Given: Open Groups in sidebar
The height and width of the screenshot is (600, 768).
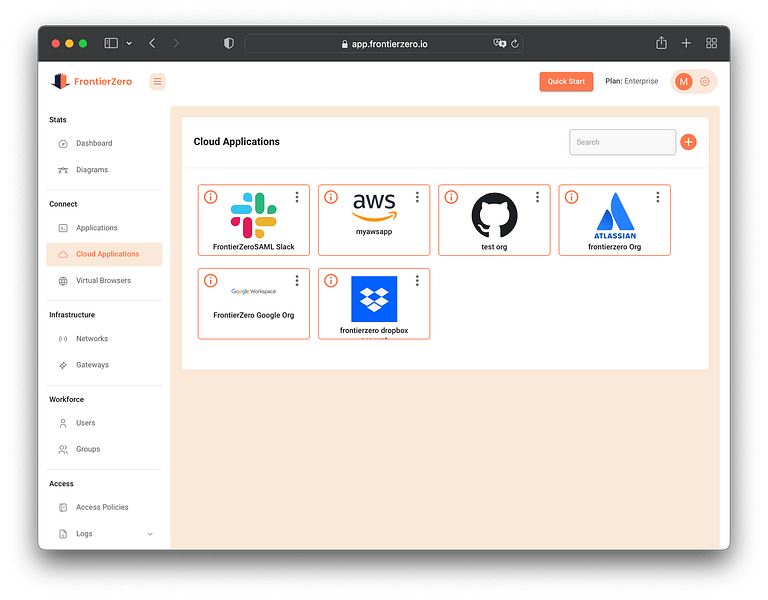Looking at the screenshot, I should pyautogui.click(x=104, y=449).
